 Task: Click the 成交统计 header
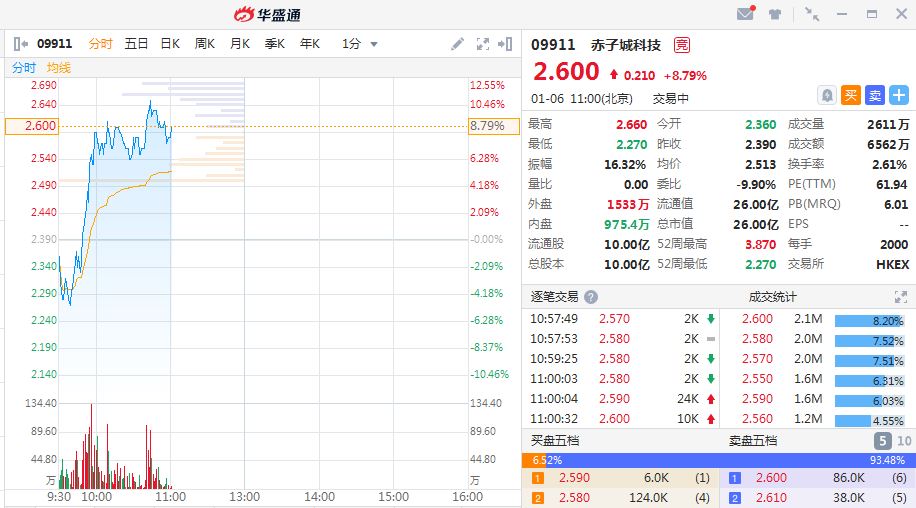772,297
